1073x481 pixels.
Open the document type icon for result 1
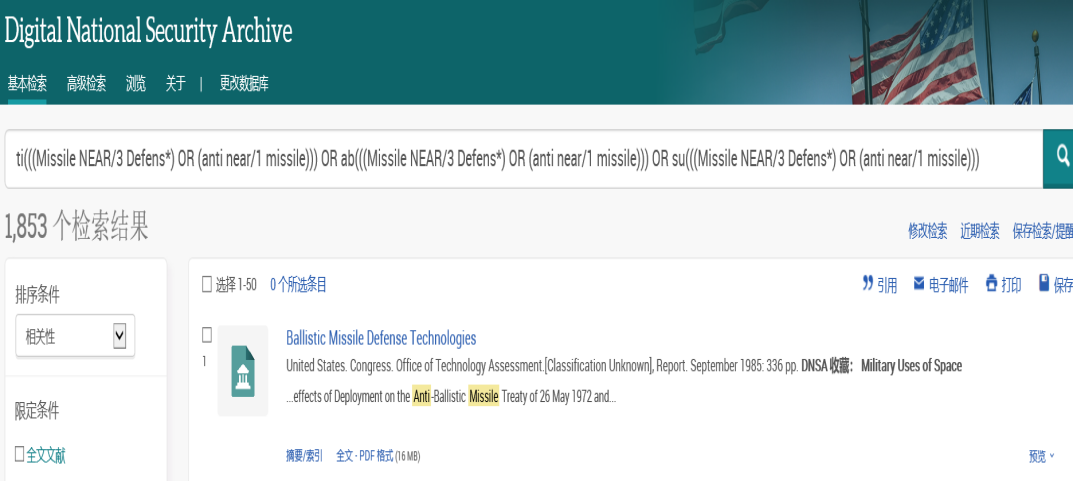coord(242,371)
